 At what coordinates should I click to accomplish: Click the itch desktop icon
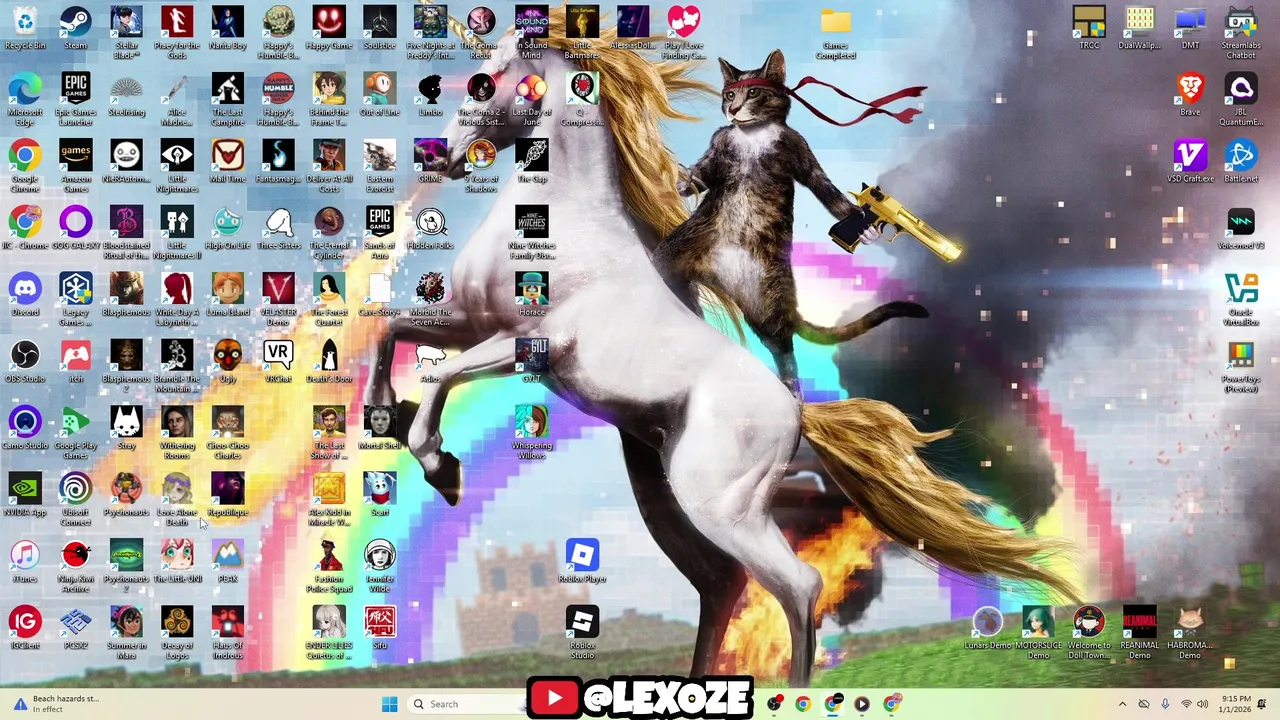(76, 362)
